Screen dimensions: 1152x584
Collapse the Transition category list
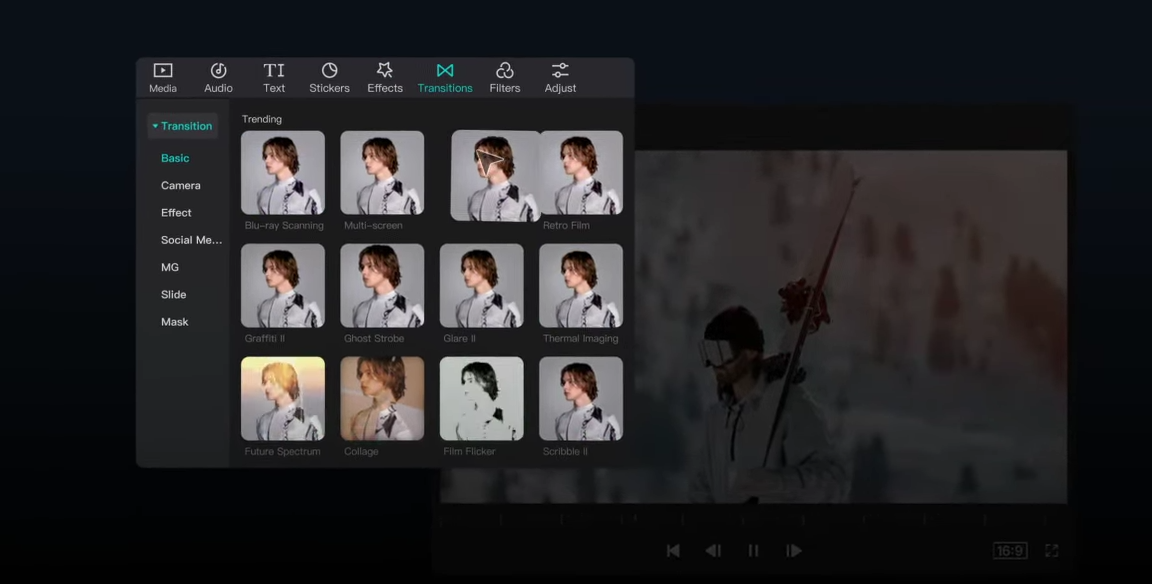click(x=182, y=126)
